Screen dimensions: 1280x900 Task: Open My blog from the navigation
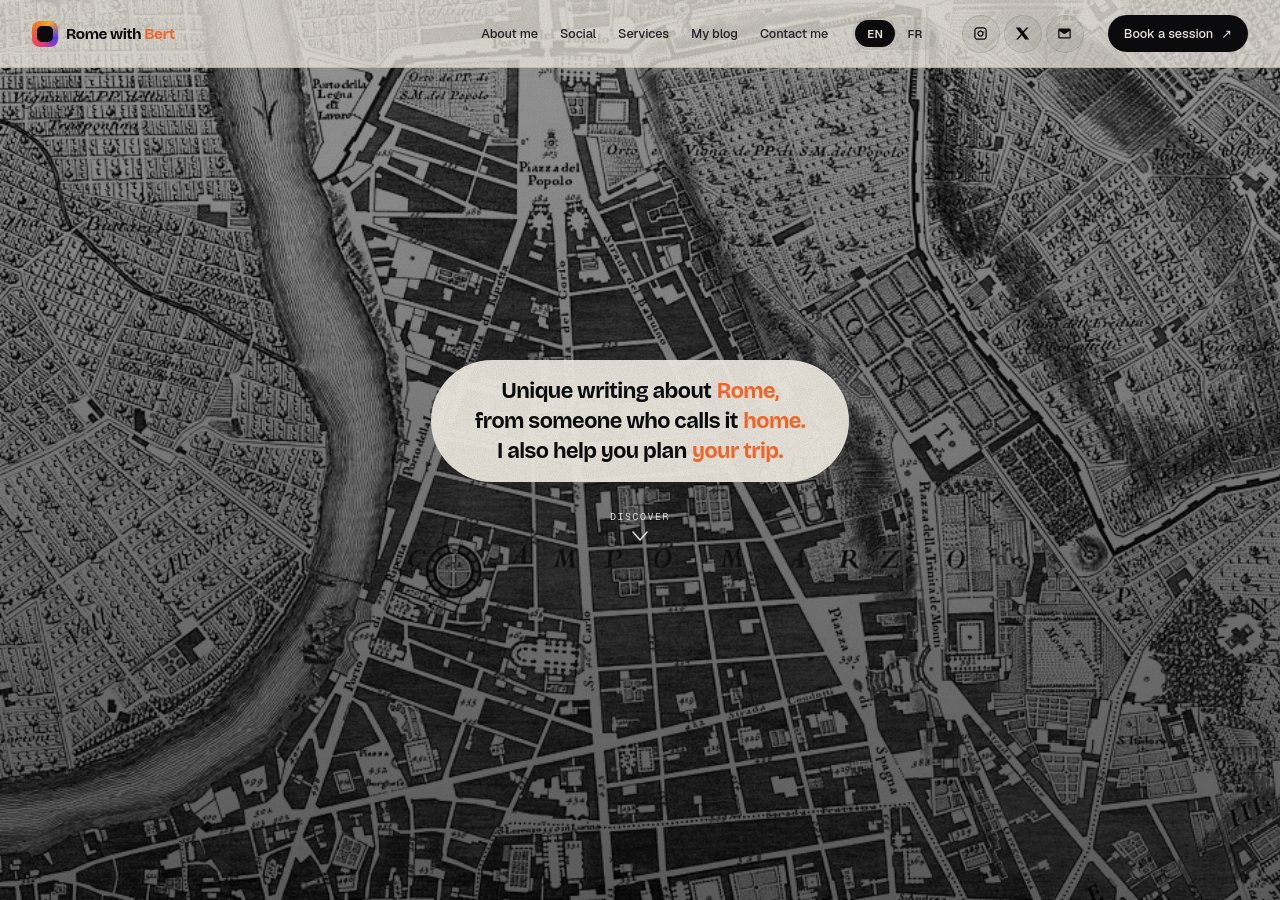pos(714,34)
